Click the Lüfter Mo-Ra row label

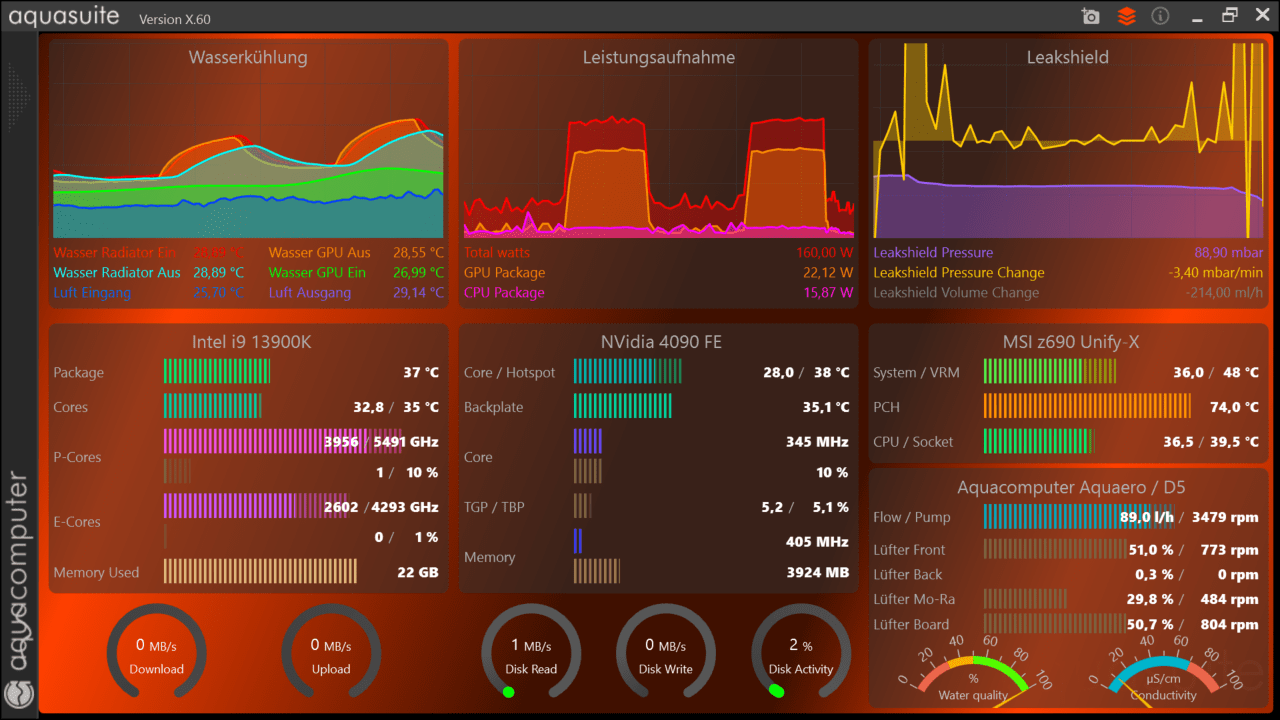point(914,599)
